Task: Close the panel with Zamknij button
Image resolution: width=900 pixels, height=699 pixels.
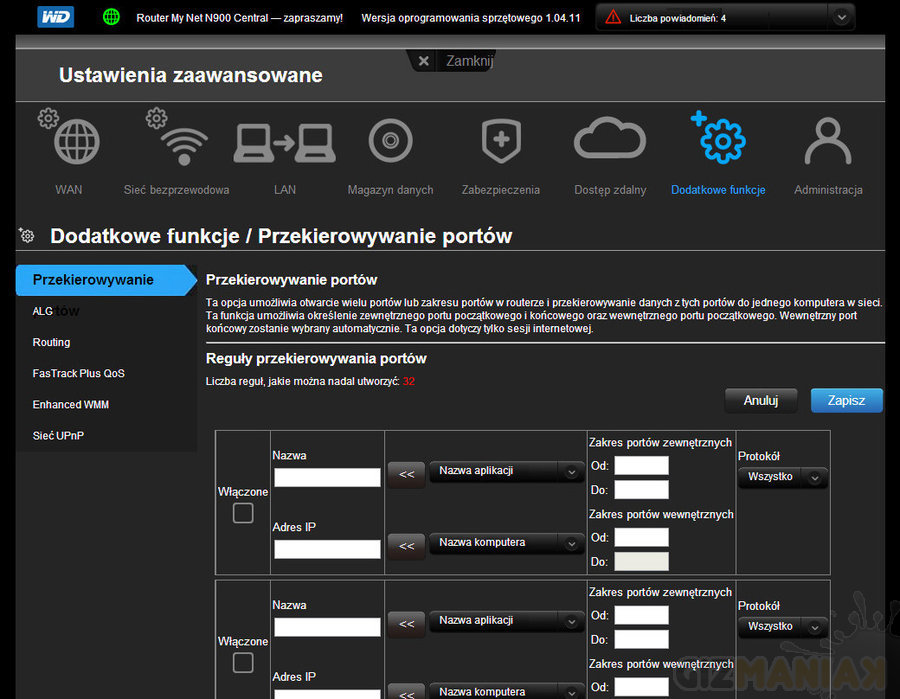Action: pos(456,61)
